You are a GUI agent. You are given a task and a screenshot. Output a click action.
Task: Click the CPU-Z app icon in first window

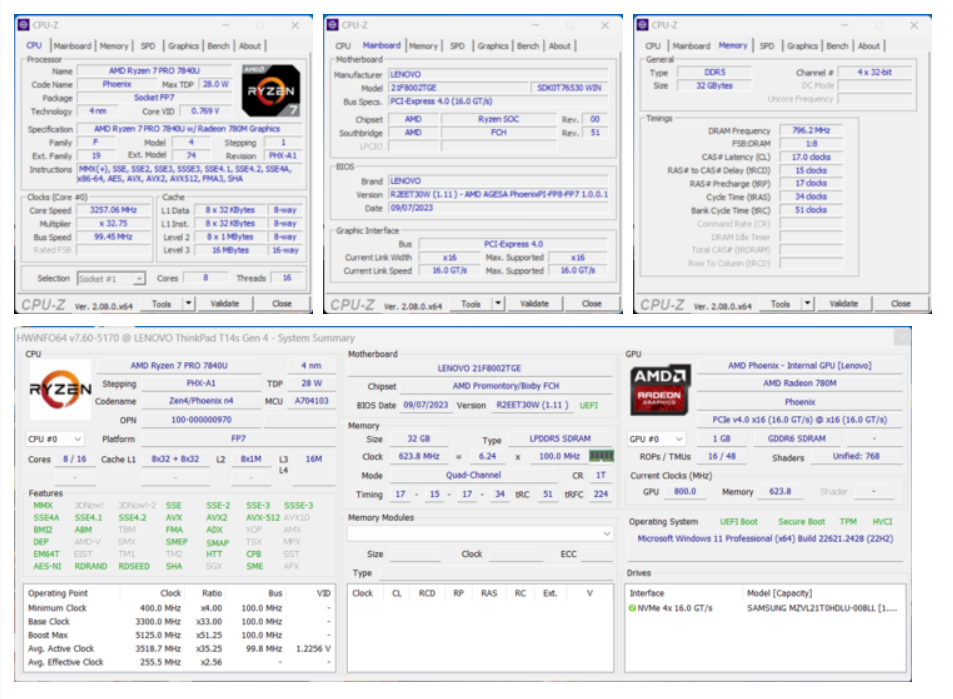pos(24,25)
